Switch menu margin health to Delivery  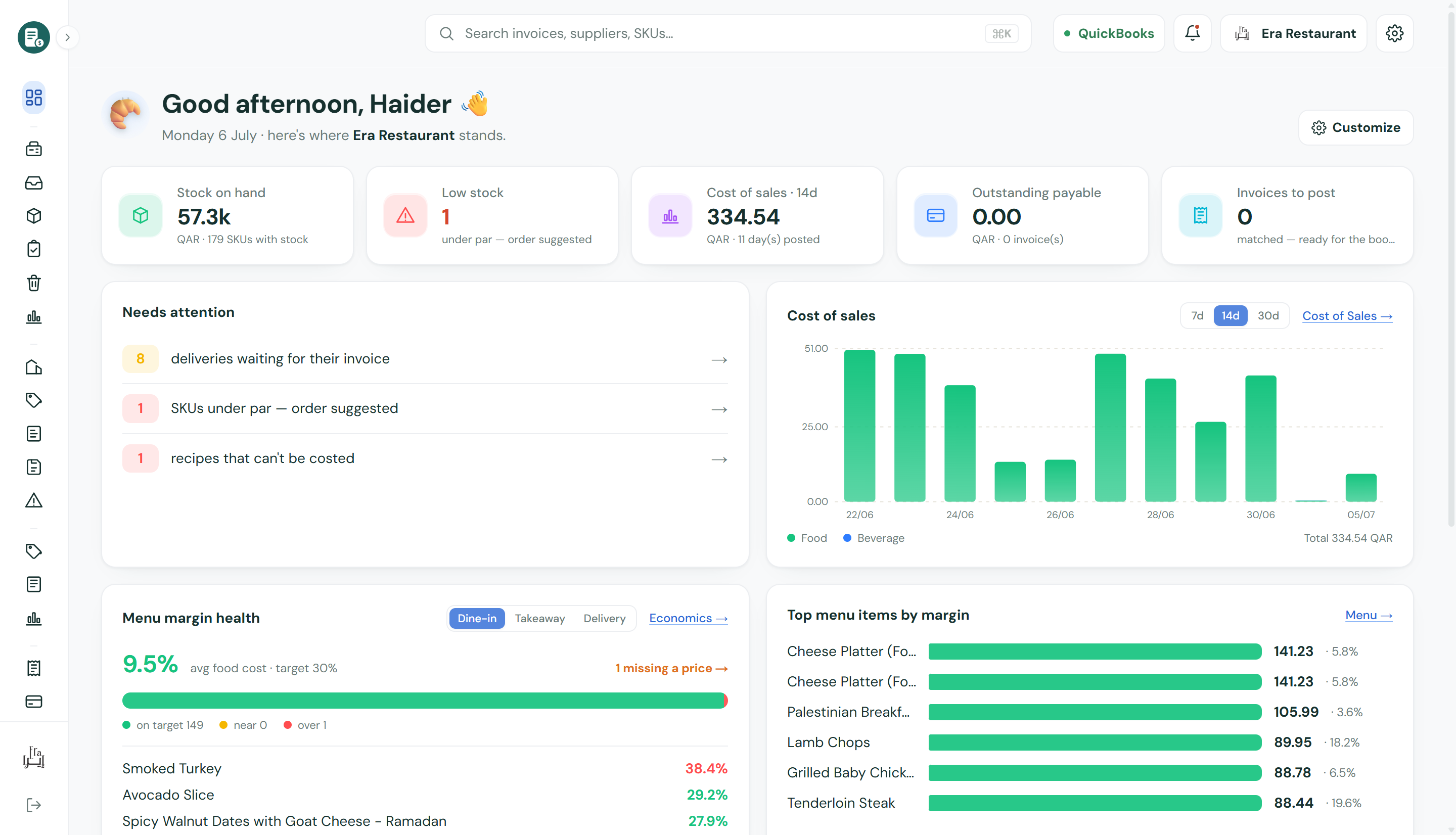point(605,618)
